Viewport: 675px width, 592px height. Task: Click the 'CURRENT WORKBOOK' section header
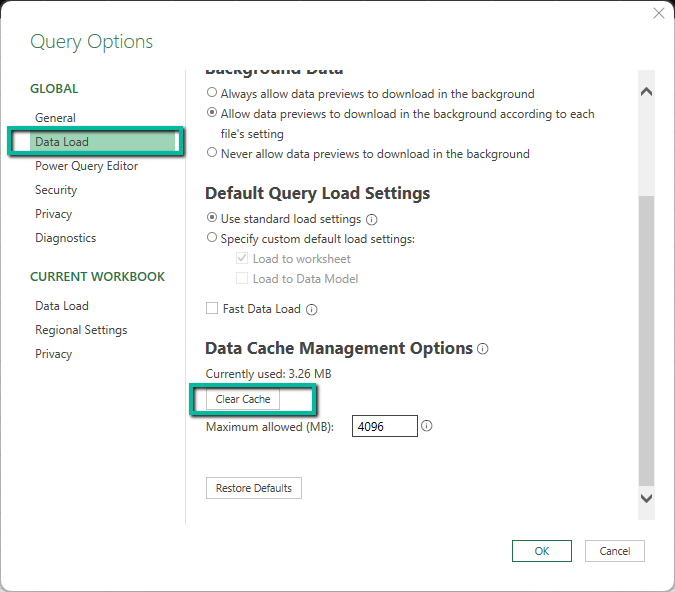click(x=97, y=277)
